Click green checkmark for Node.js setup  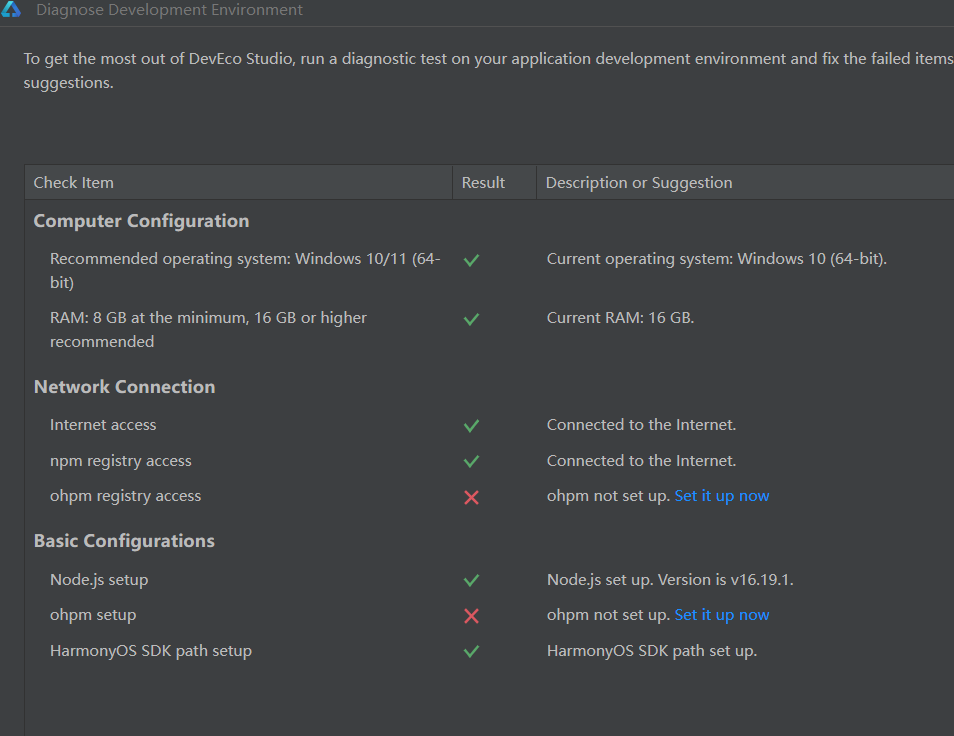(471, 580)
